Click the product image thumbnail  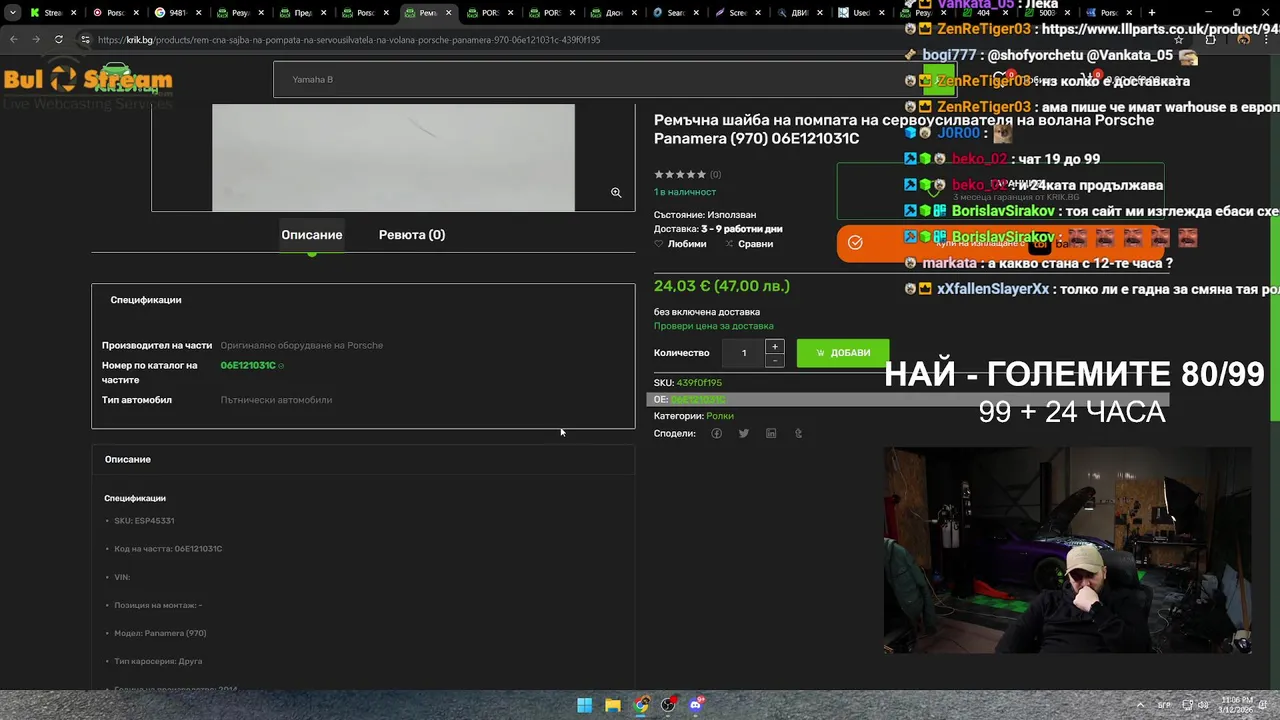pyautogui.click(x=393, y=158)
